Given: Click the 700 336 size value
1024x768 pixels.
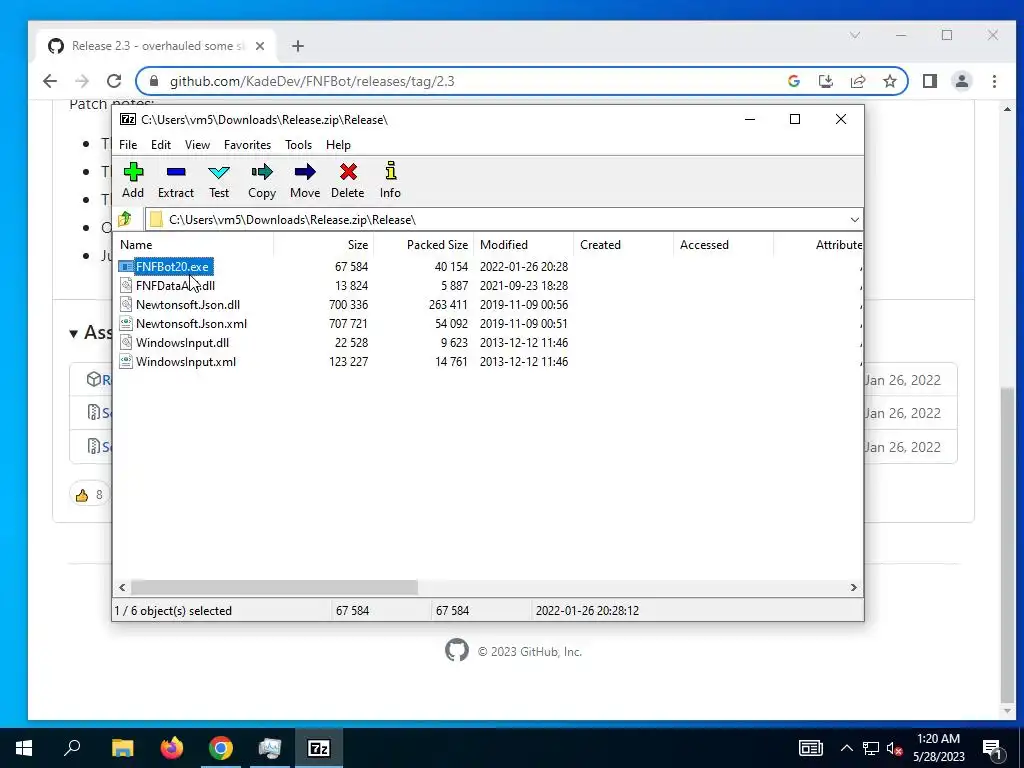Looking at the screenshot, I should (x=348, y=304).
